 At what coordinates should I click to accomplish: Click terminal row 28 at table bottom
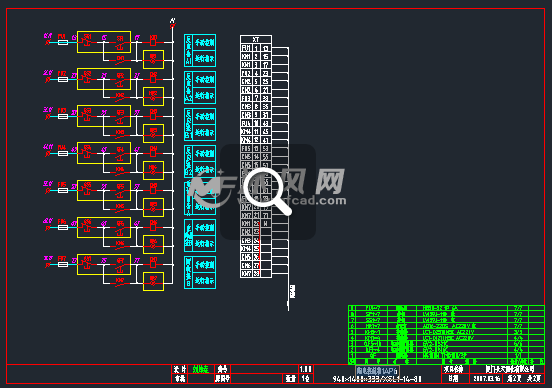pos(256,274)
